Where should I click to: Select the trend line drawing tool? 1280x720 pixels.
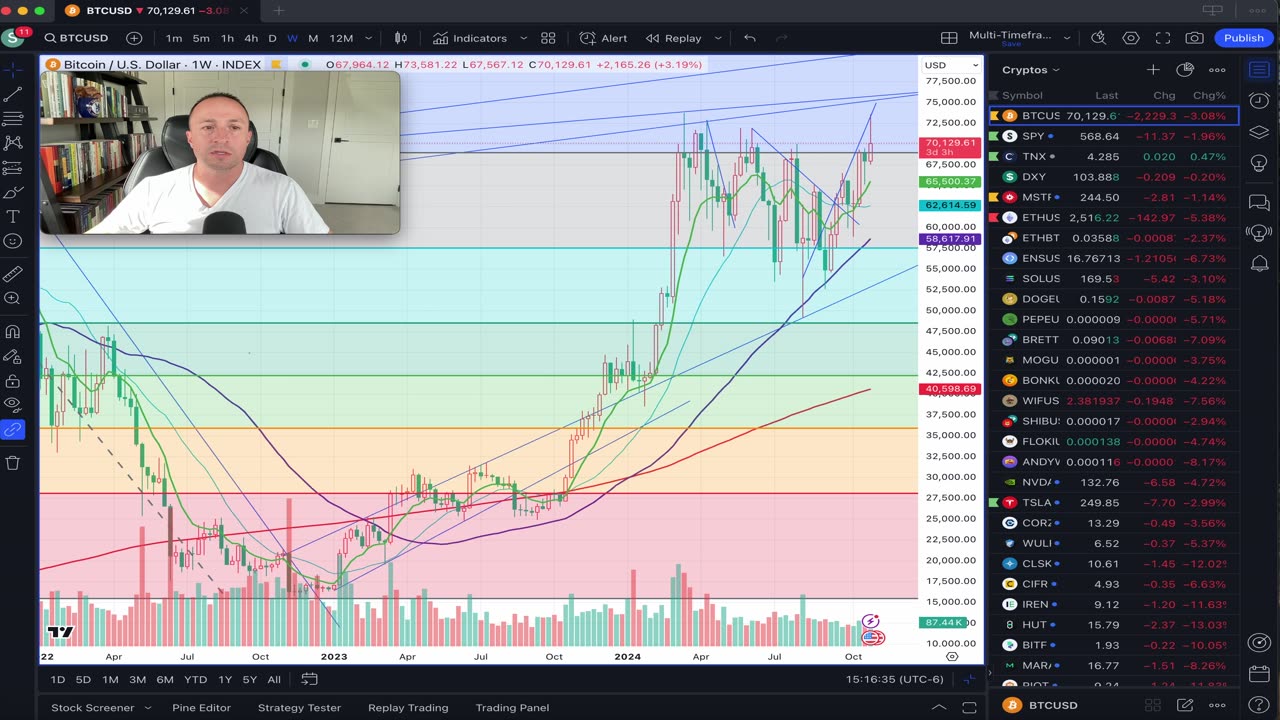click(x=13, y=94)
